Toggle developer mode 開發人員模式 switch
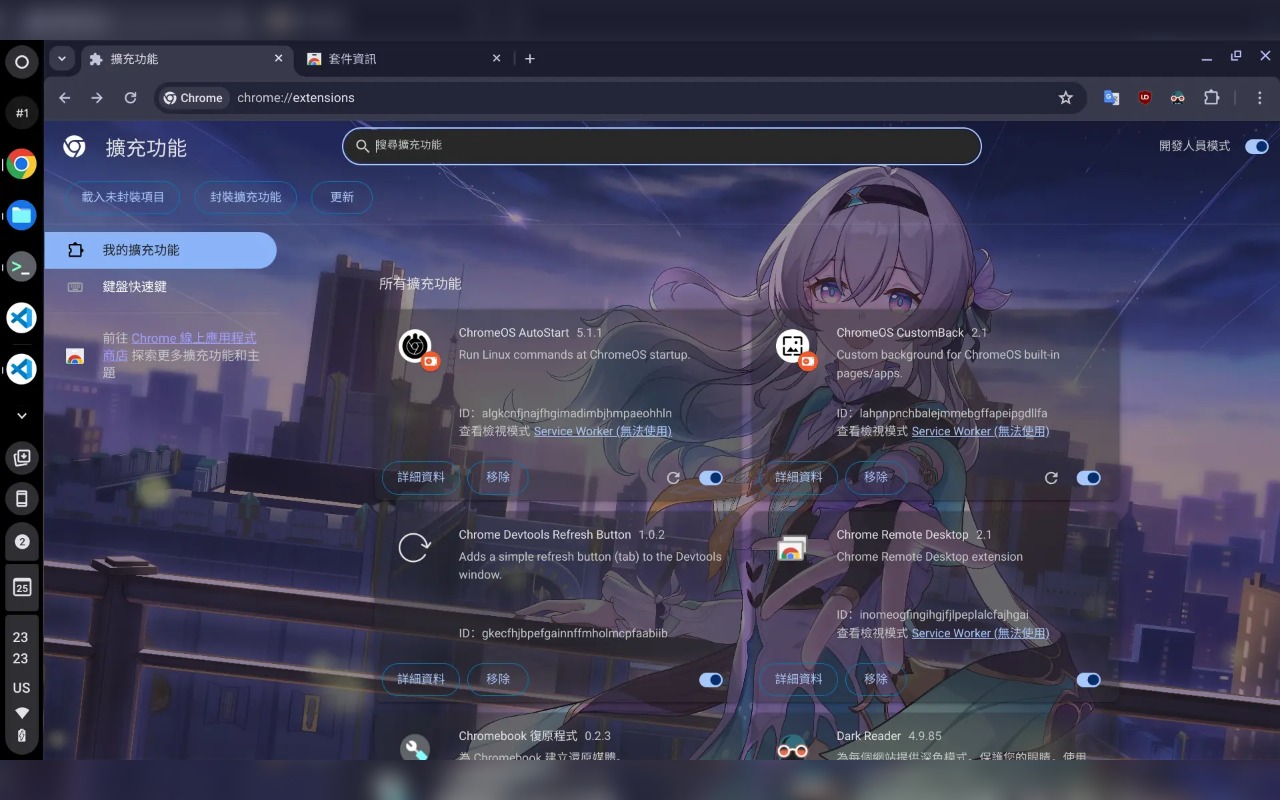 pos(1256,146)
